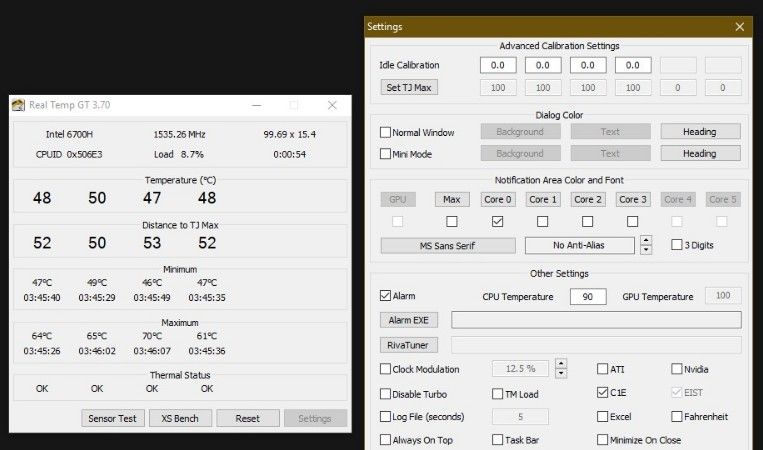
Task: Uncheck the Alarm checkbox
Action: pos(386,296)
